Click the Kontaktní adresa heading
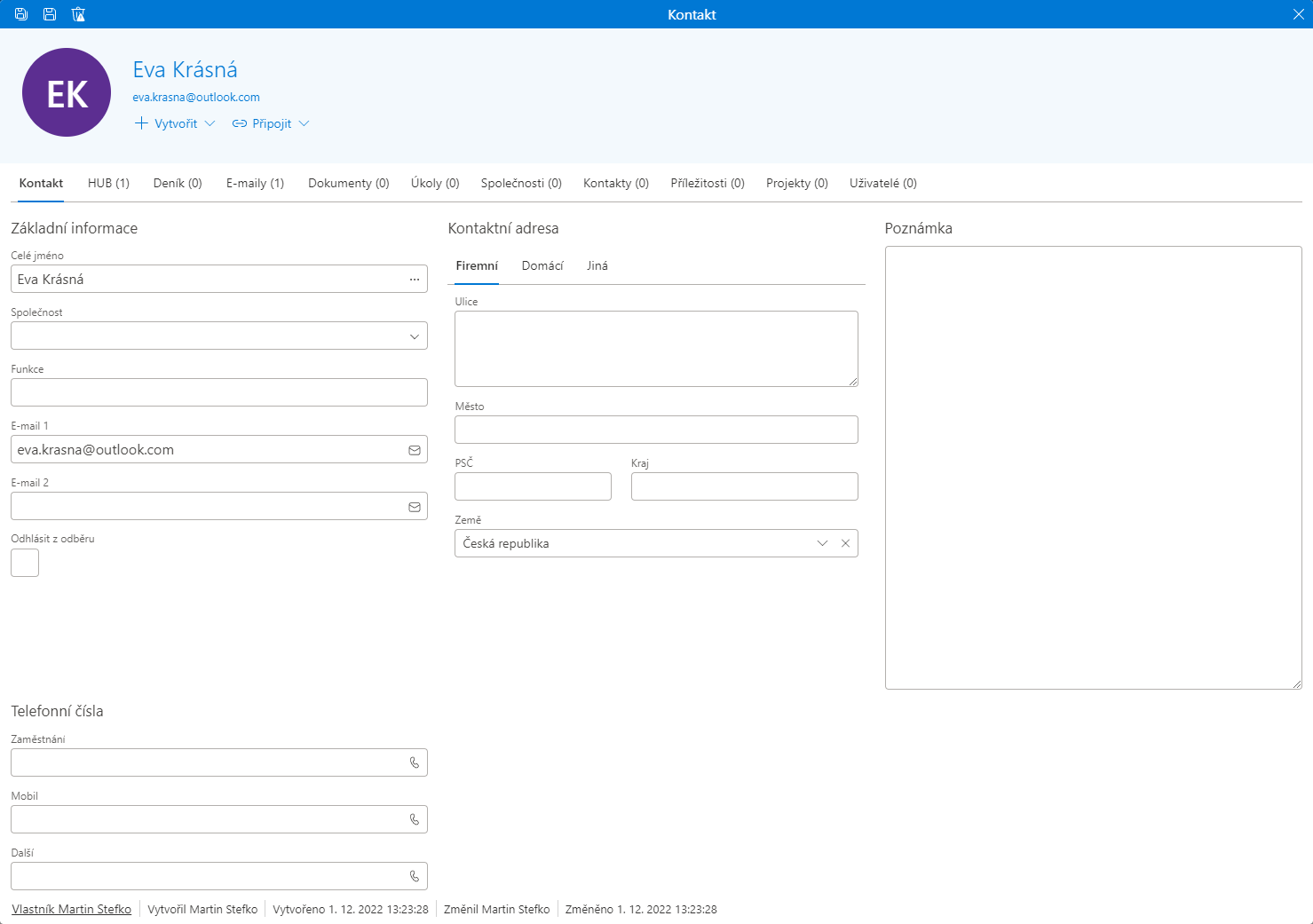The width and height of the screenshot is (1313, 924). point(503,228)
